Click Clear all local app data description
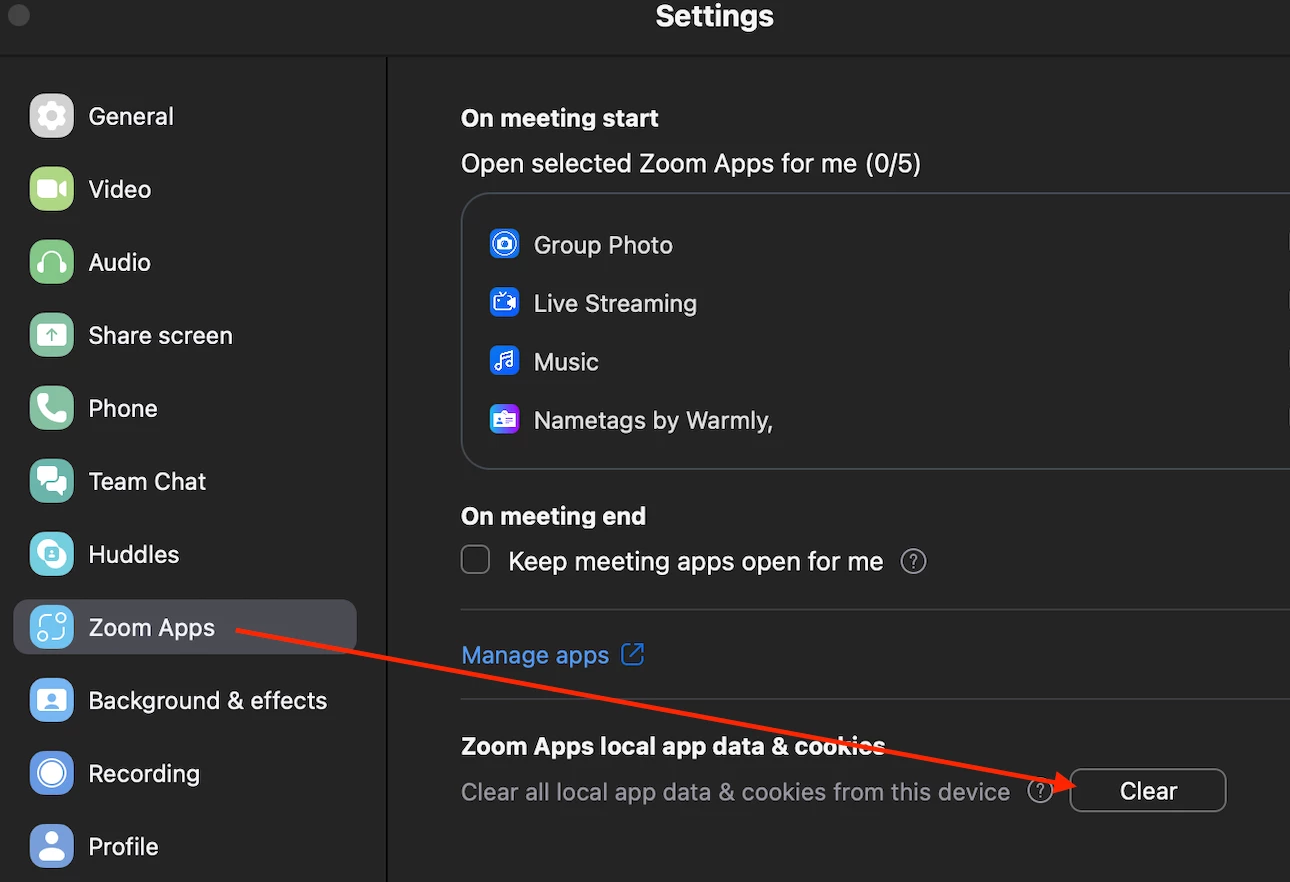 735,792
